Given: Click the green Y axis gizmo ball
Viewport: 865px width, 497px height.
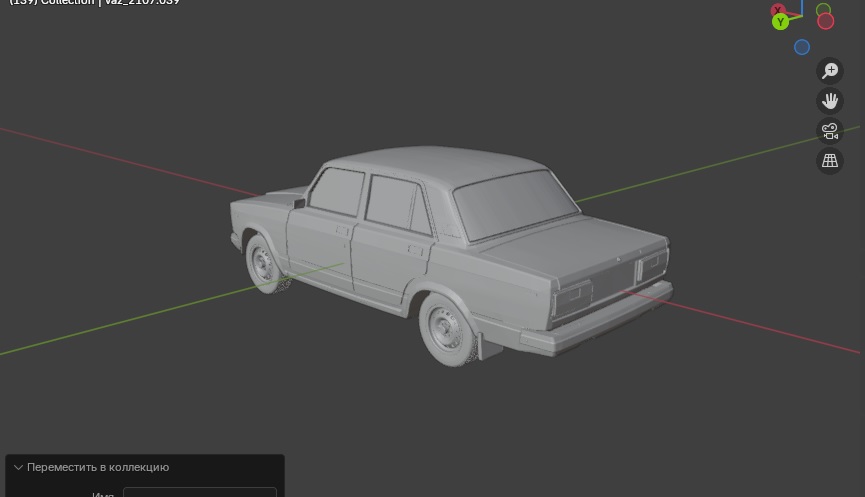Looking at the screenshot, I should 780,22.
